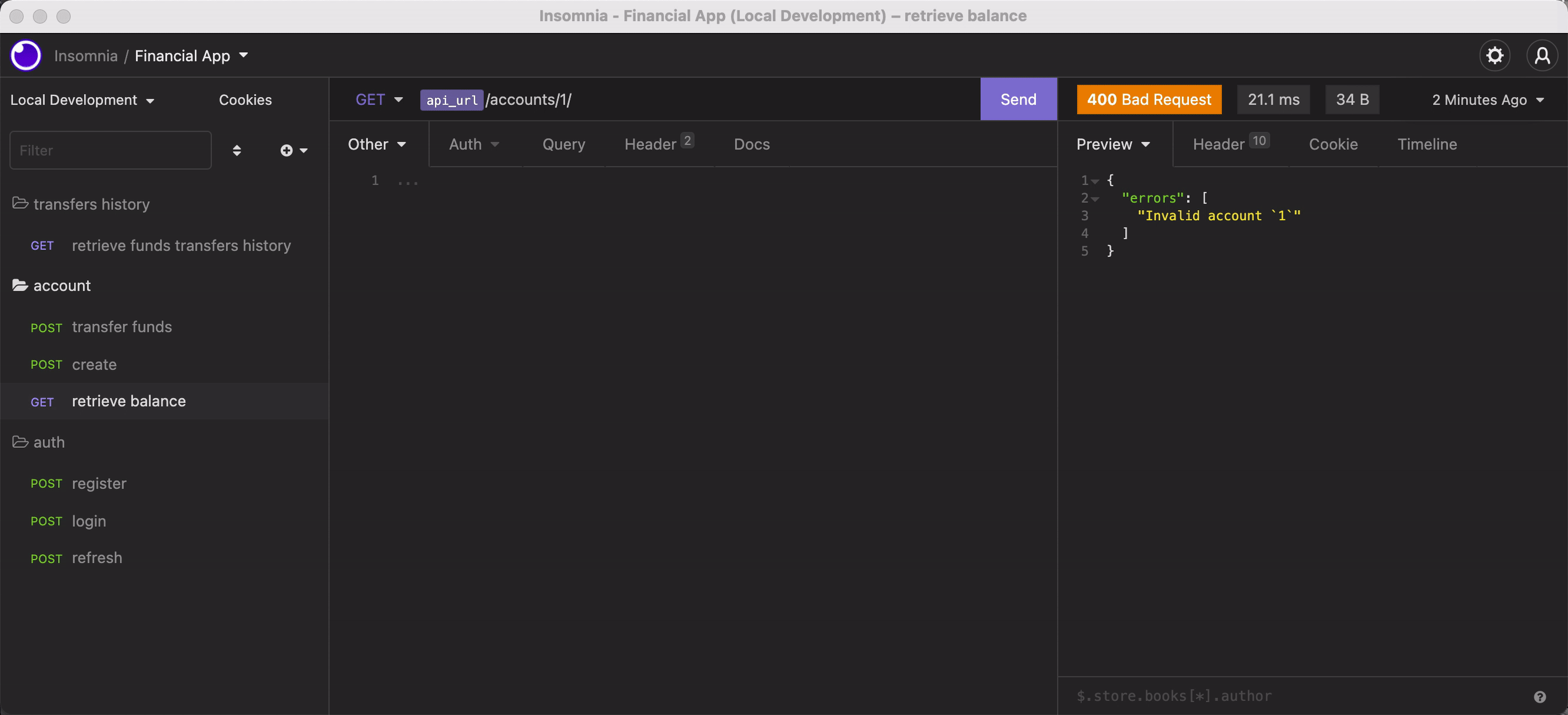Click the 400 Bad Request status tag
This screenshot has width=1568, height=715.
(1148, 99)
